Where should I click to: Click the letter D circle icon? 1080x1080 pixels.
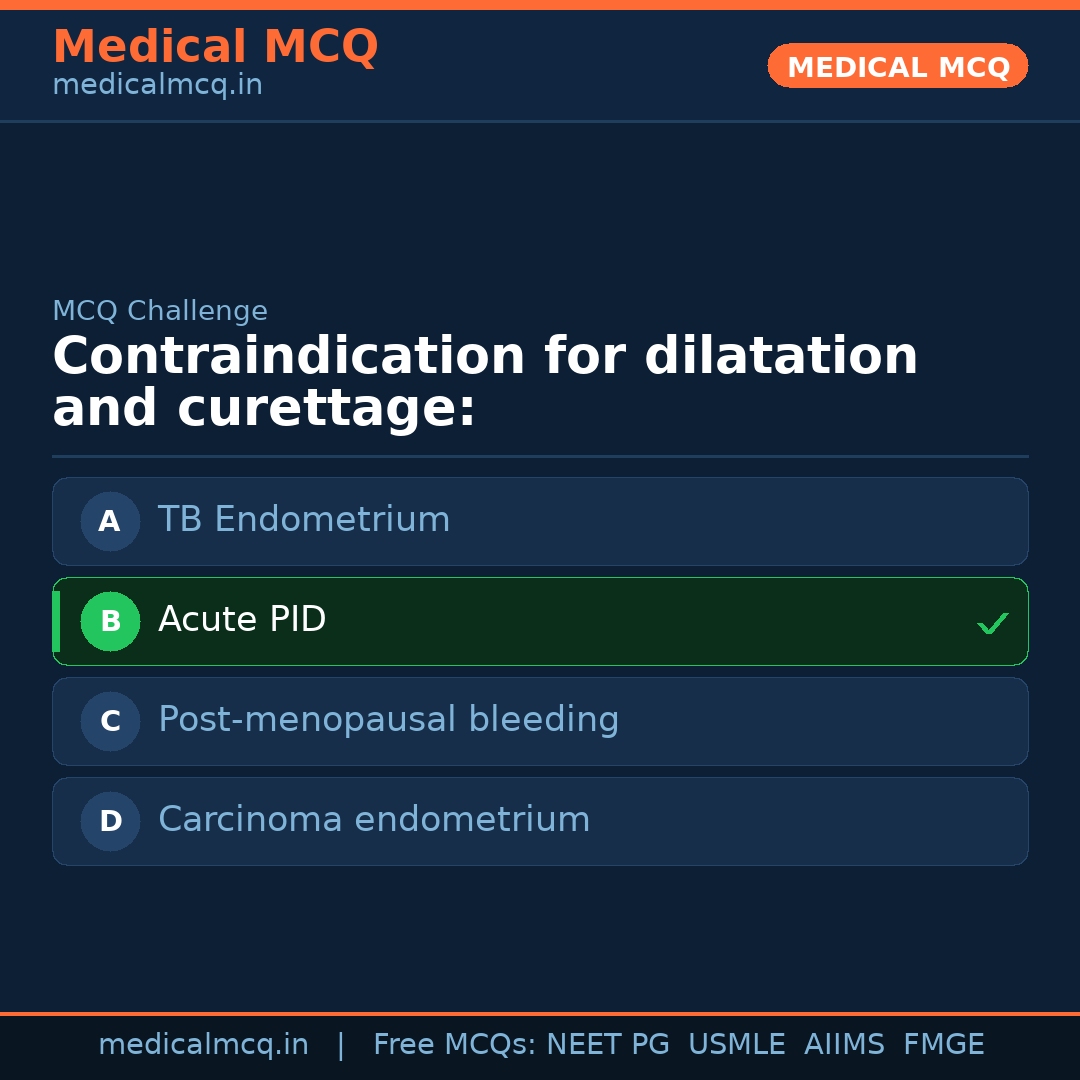pyautogui.click(x=110, y=821)
